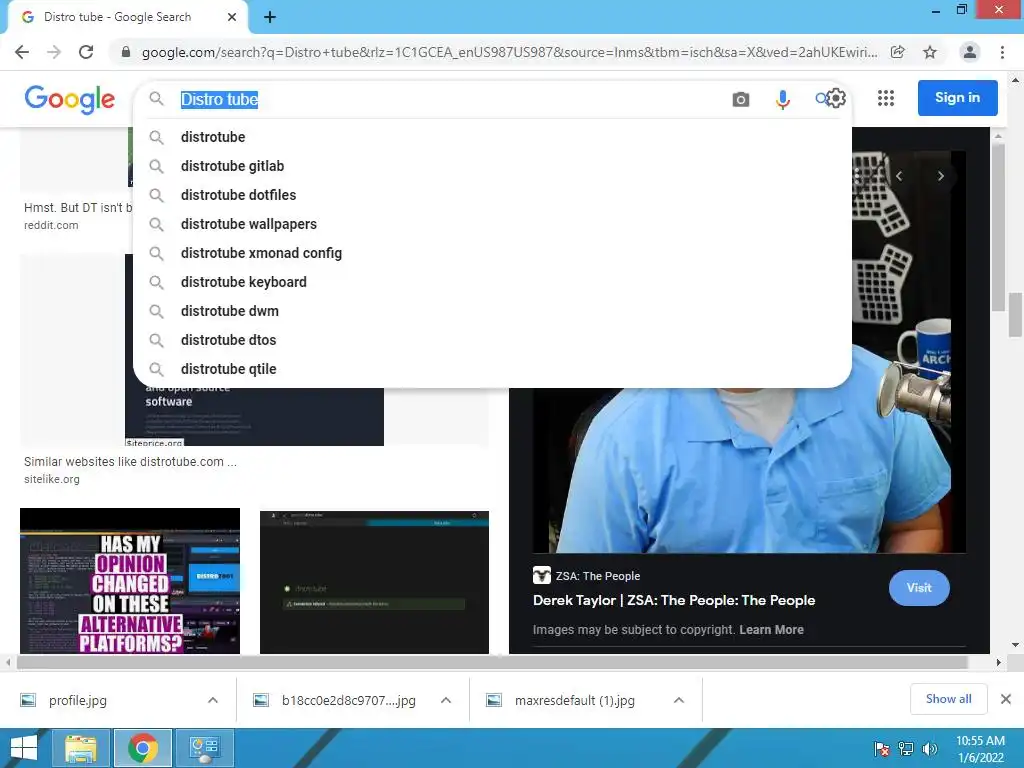Open the Google apps grid
Screen dimensions: 1024x768
tap(886, 99)
